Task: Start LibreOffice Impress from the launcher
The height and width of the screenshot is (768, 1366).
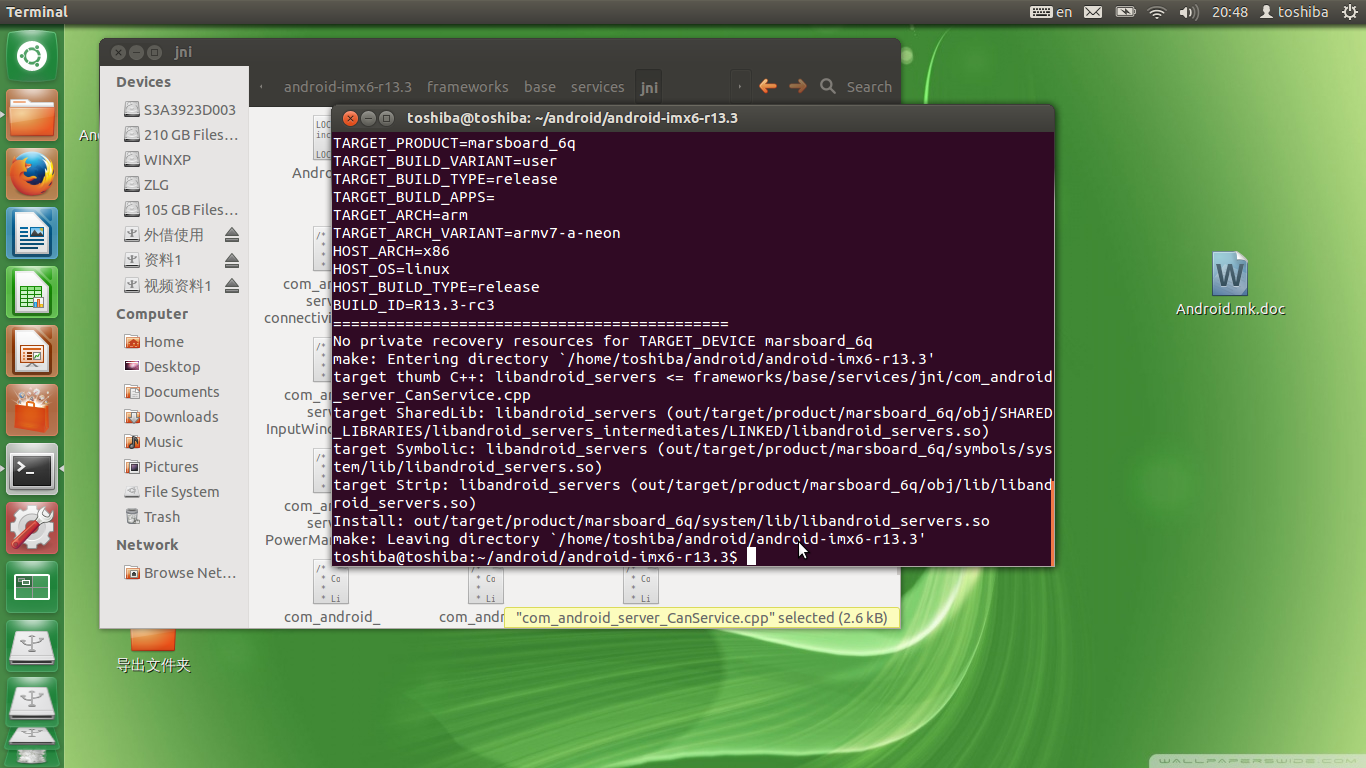Action: (32, 352)
